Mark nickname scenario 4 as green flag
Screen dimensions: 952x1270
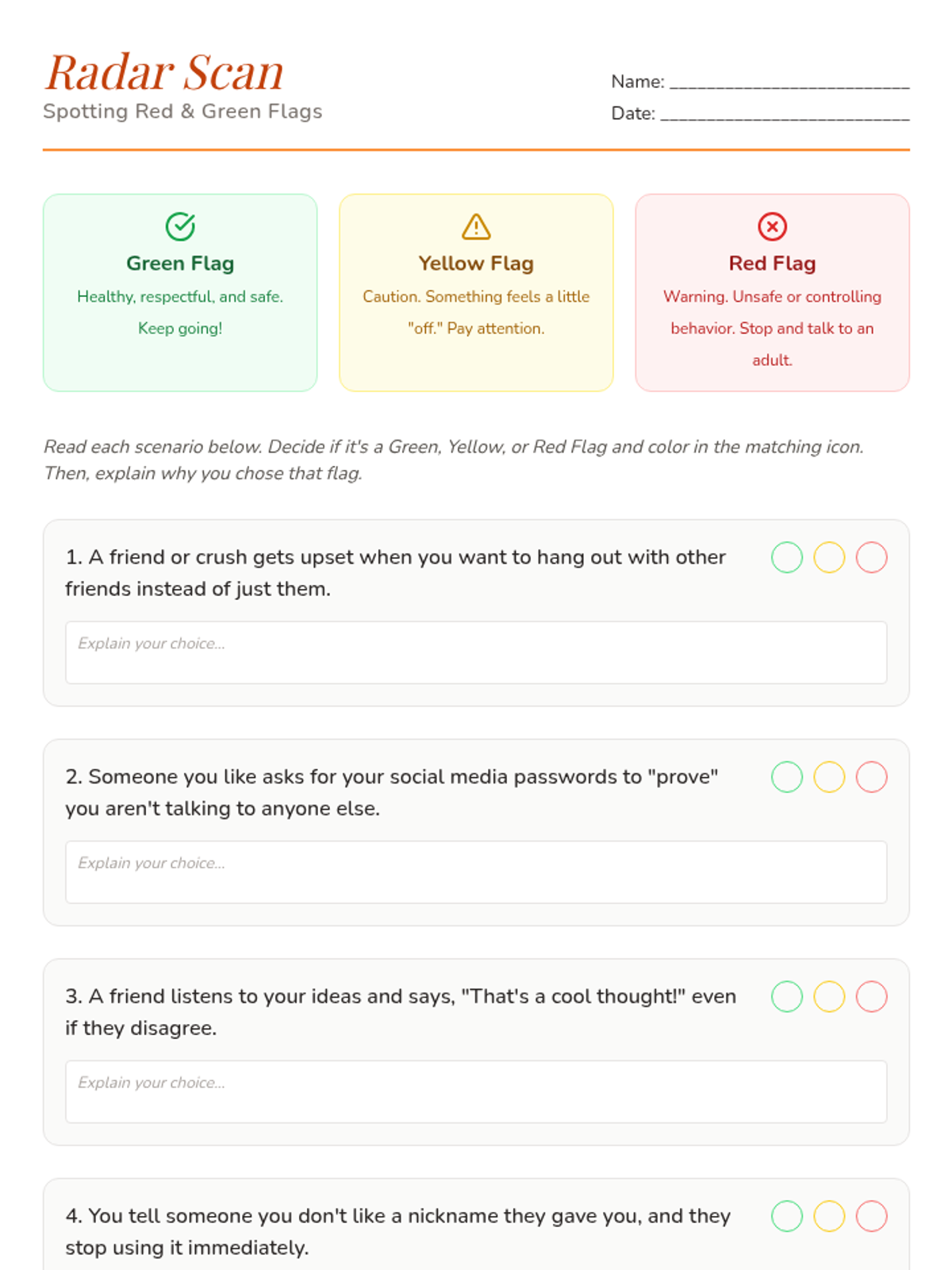787,1216
